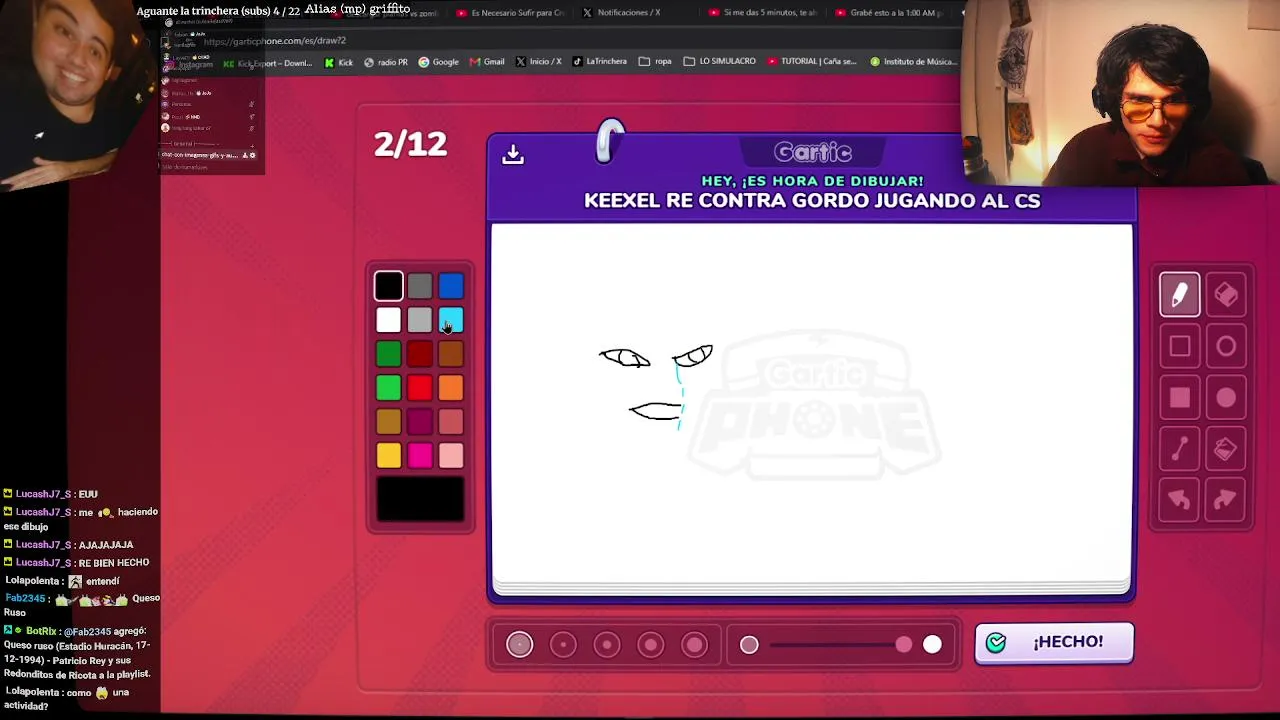Viewport: 1280px width, 720px height.
Task: Pick the yellow color swatch
Action: pos(389,456)
